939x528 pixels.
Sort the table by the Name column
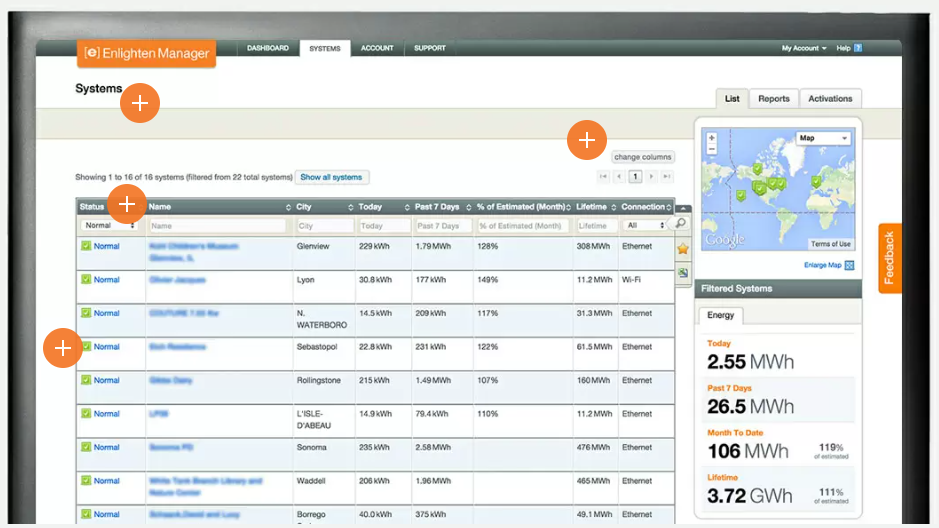click(x=219, y=207)
